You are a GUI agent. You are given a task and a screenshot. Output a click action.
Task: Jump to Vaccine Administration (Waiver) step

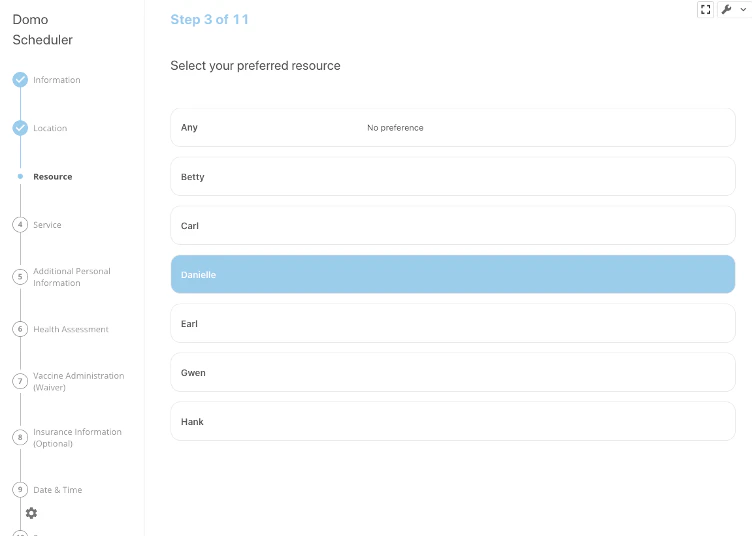(x=78, y=382)
